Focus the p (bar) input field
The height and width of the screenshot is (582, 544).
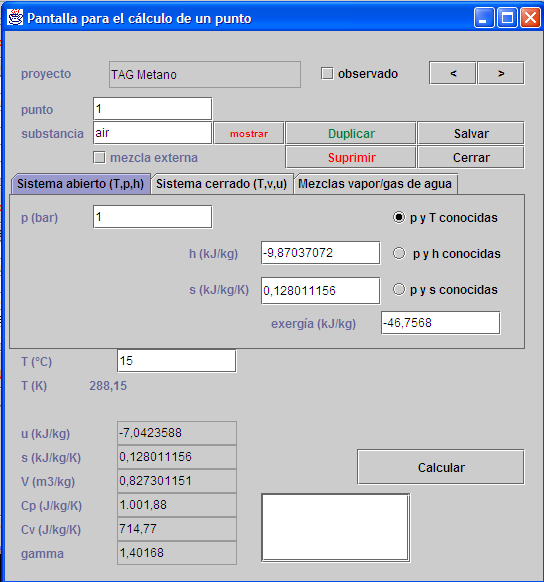tap(153, 217)
